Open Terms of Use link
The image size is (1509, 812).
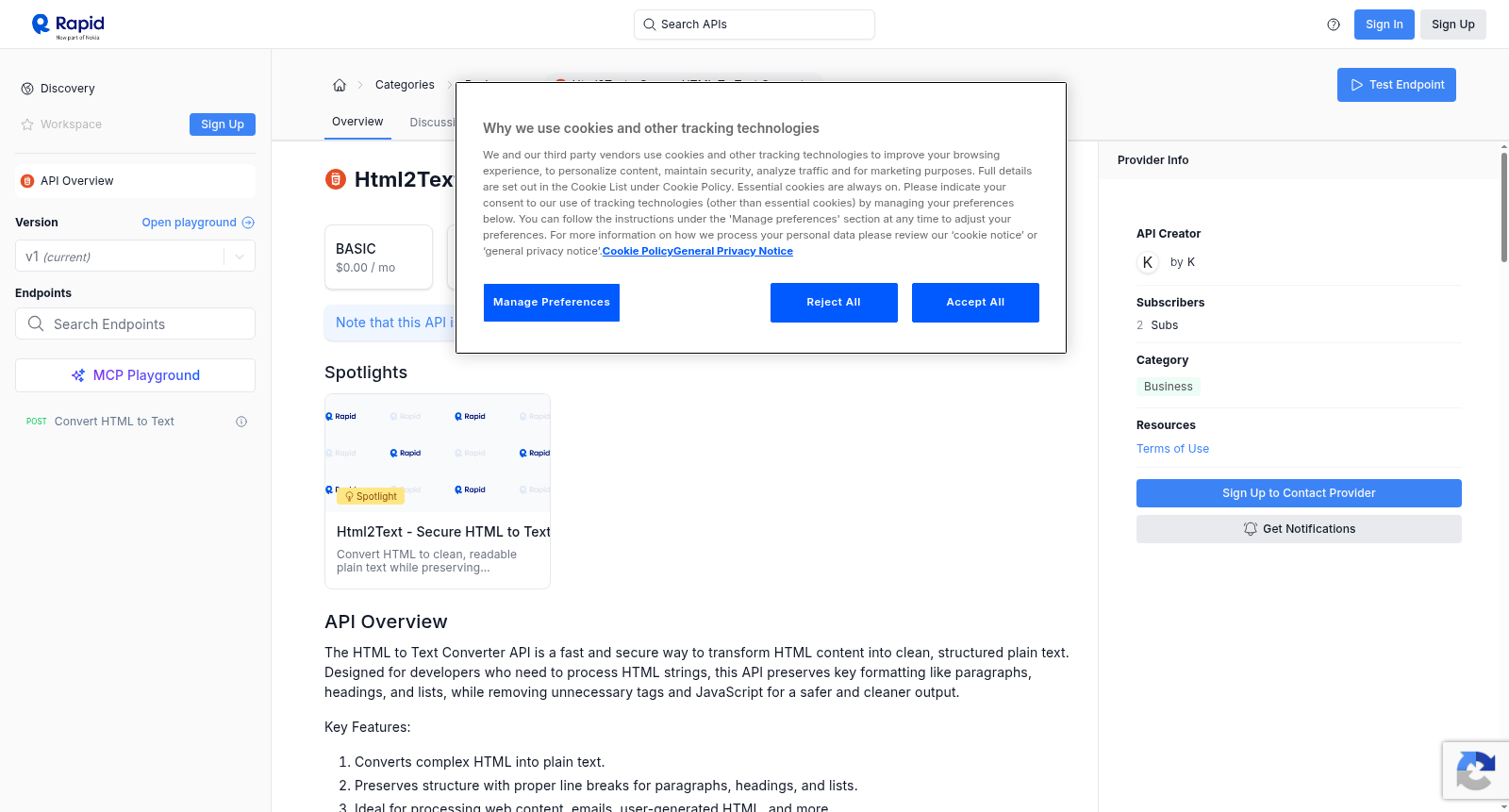point(1172,449)
